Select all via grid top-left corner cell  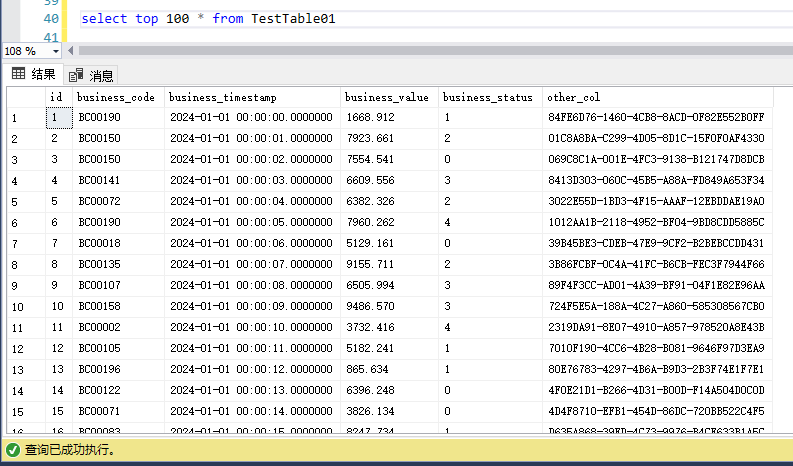(x=25, y=97)
